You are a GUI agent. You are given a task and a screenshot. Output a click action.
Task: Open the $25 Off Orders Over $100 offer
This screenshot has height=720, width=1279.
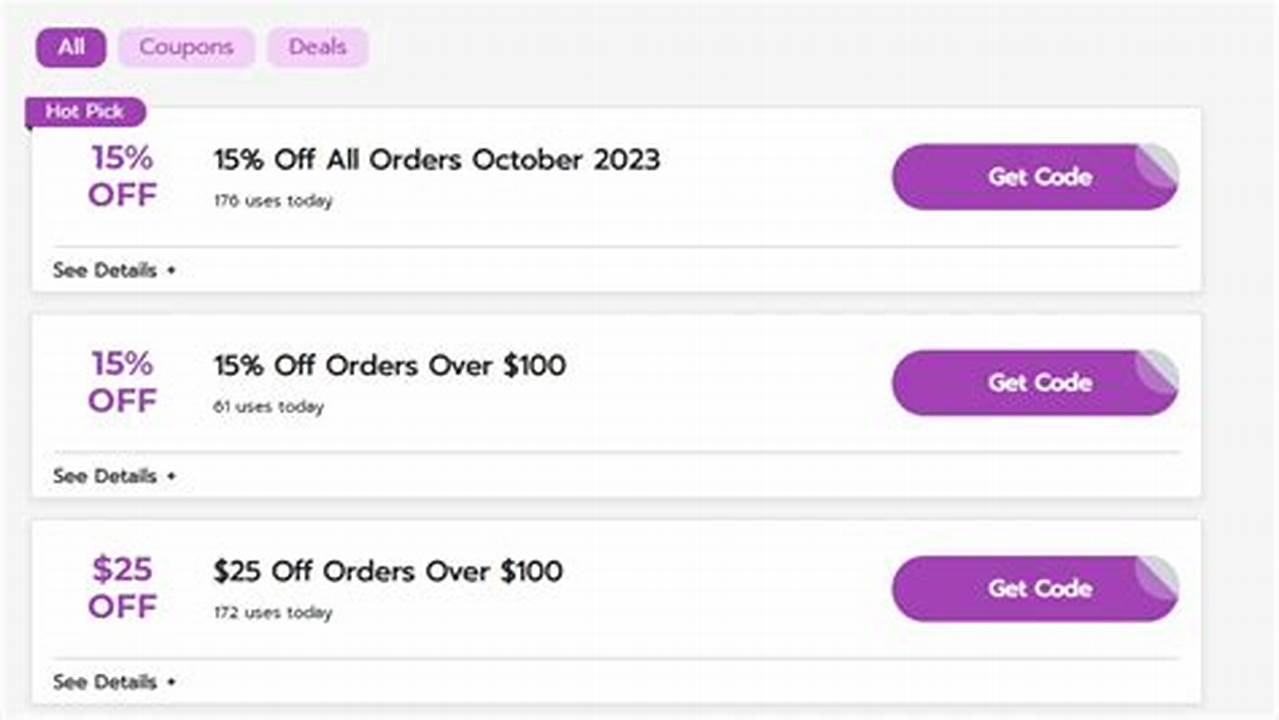(x=387, y=572)
